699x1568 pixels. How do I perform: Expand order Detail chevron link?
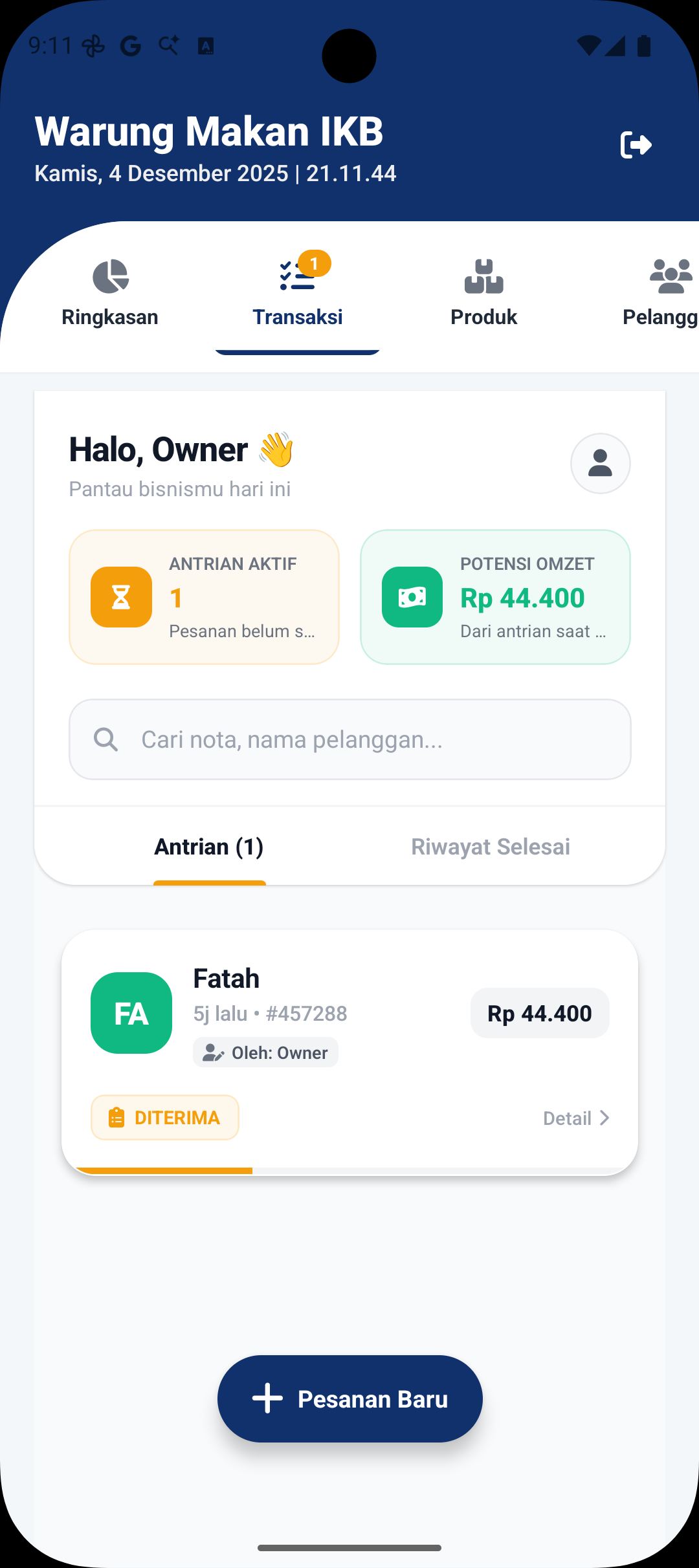click(576, 1118)
